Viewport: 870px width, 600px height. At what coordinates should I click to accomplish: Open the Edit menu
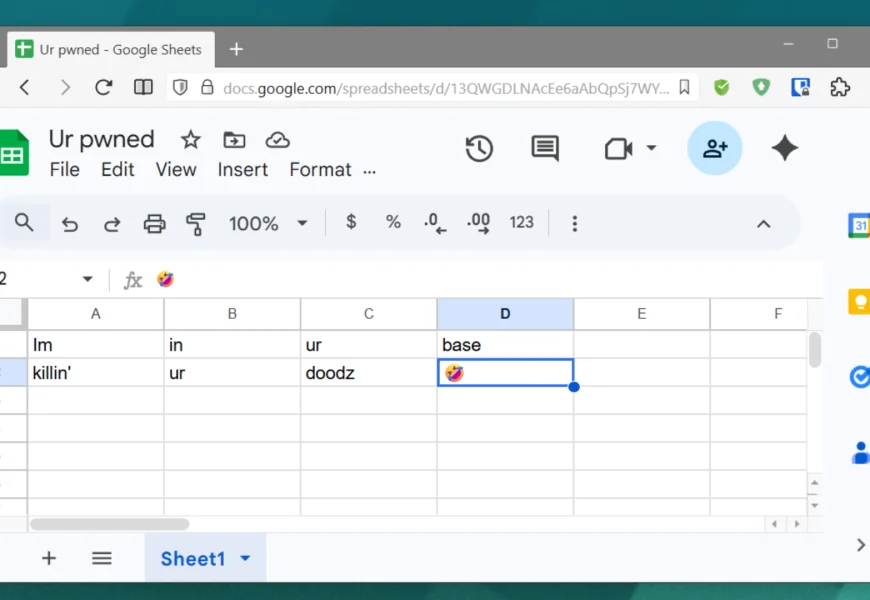pyautogui.click(x=118, y=169)
